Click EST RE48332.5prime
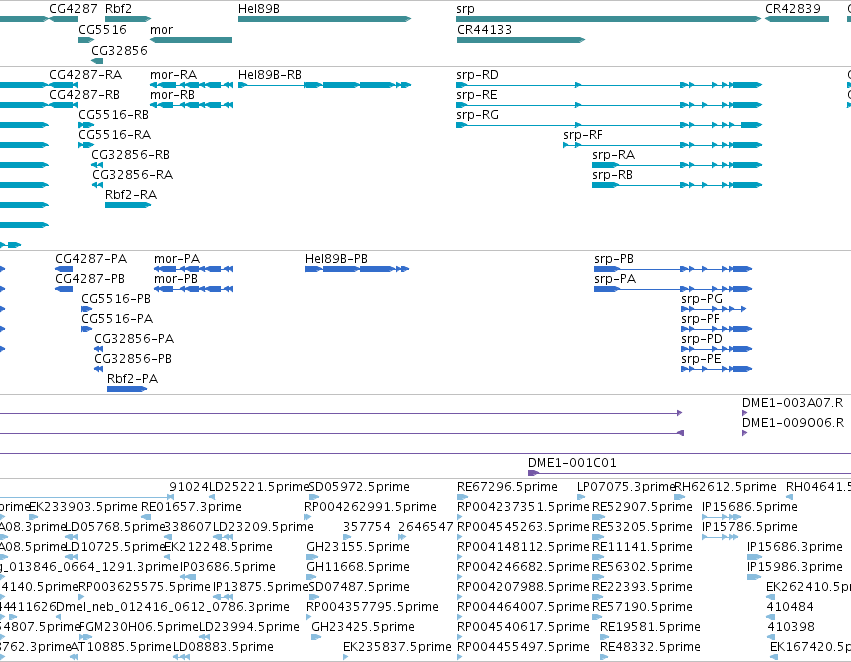This screenshot has height=662, width=851. pyautogui.click(x=650, y=647)
